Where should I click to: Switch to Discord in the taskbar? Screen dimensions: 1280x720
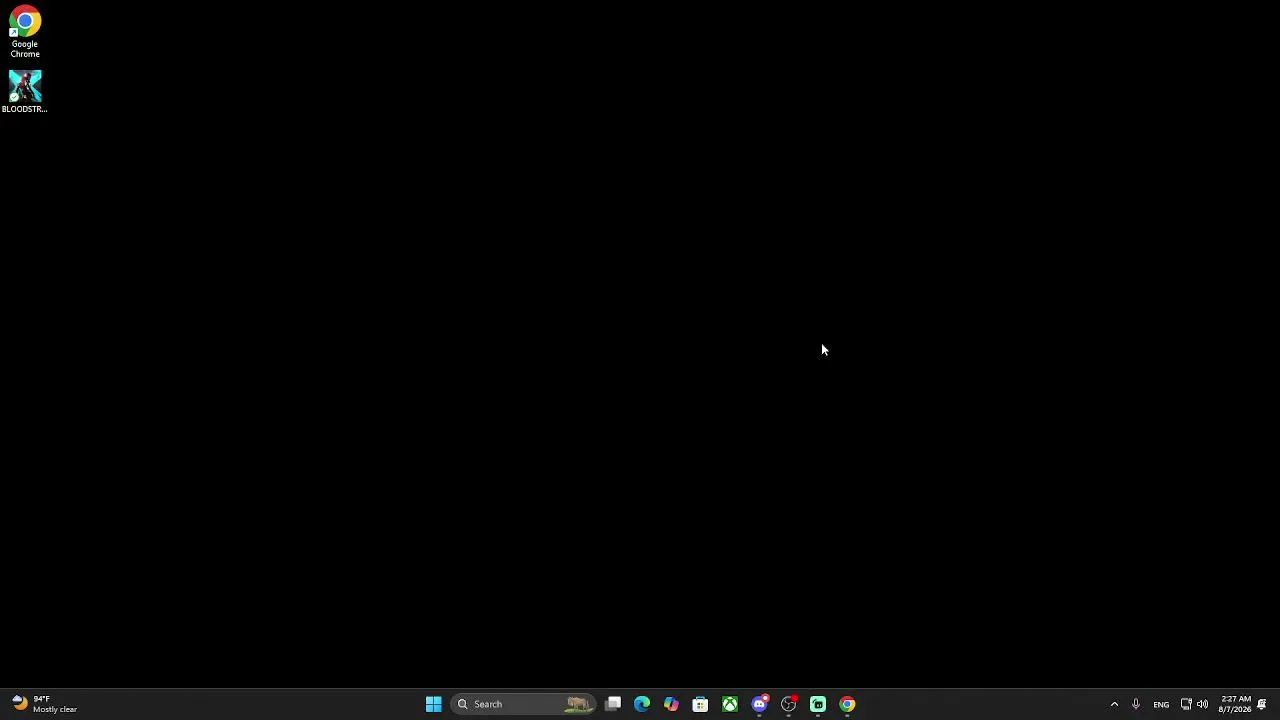(x=759, y=704)
